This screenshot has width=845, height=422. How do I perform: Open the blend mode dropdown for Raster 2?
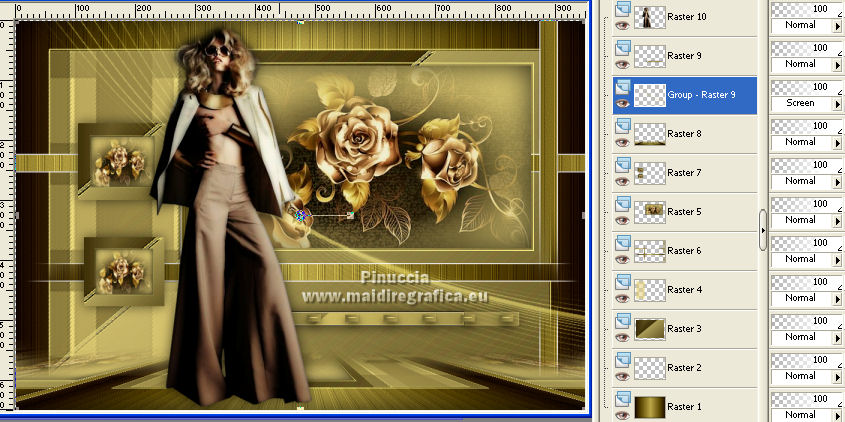[837, 377]
